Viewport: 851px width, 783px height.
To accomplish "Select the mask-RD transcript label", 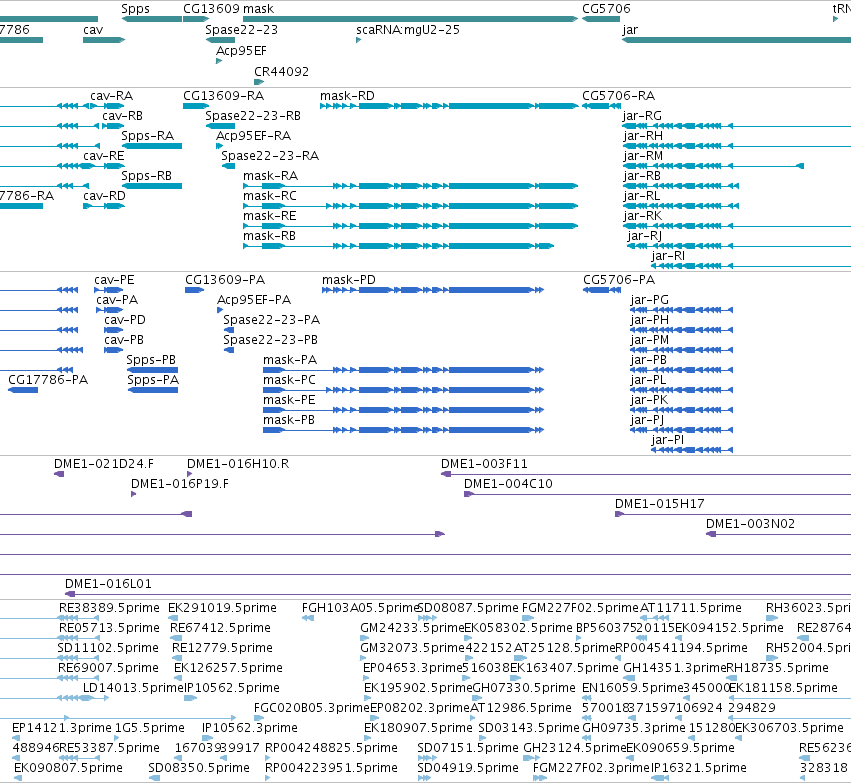I will pos(347,96).
